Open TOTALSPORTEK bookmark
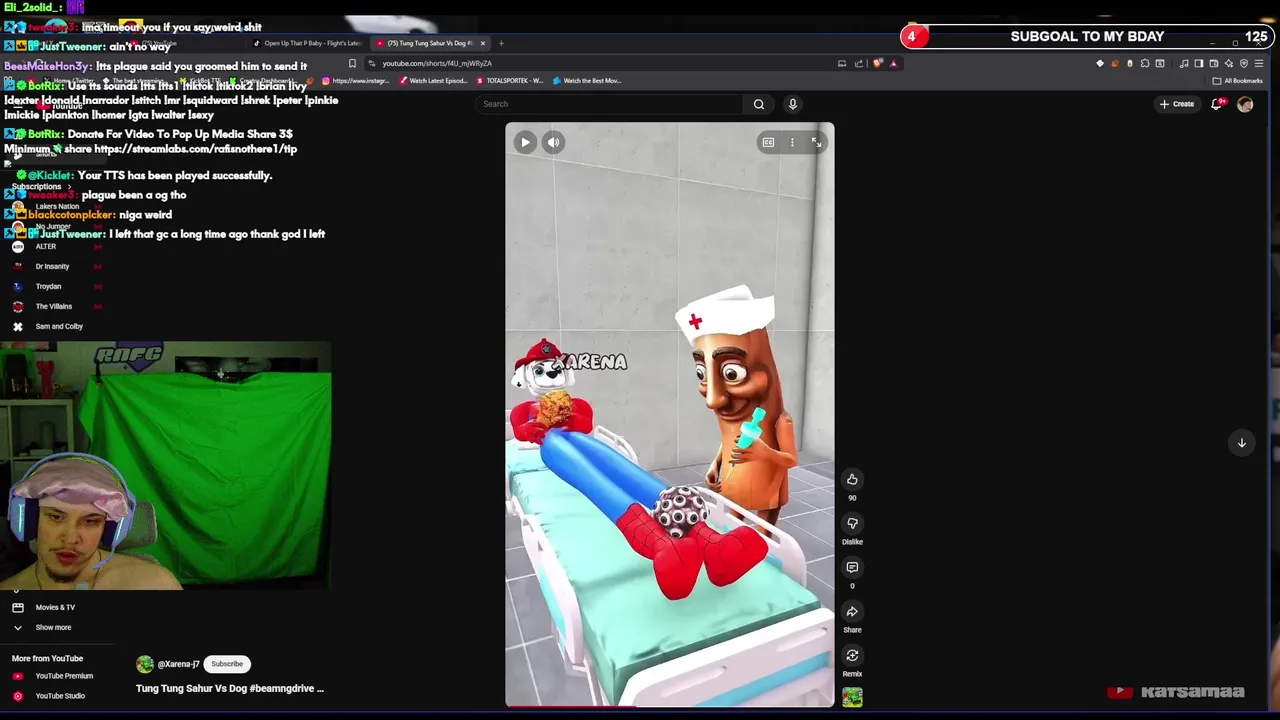Image resolution: width=1280 pixels, height=720 pixels. click(510, 81)
